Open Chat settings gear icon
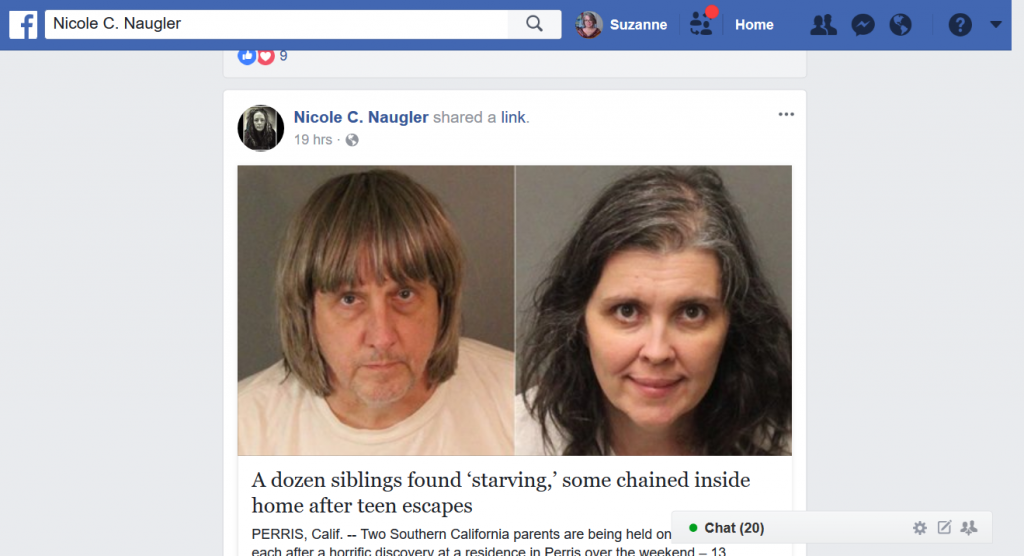 tap(920, 528)
